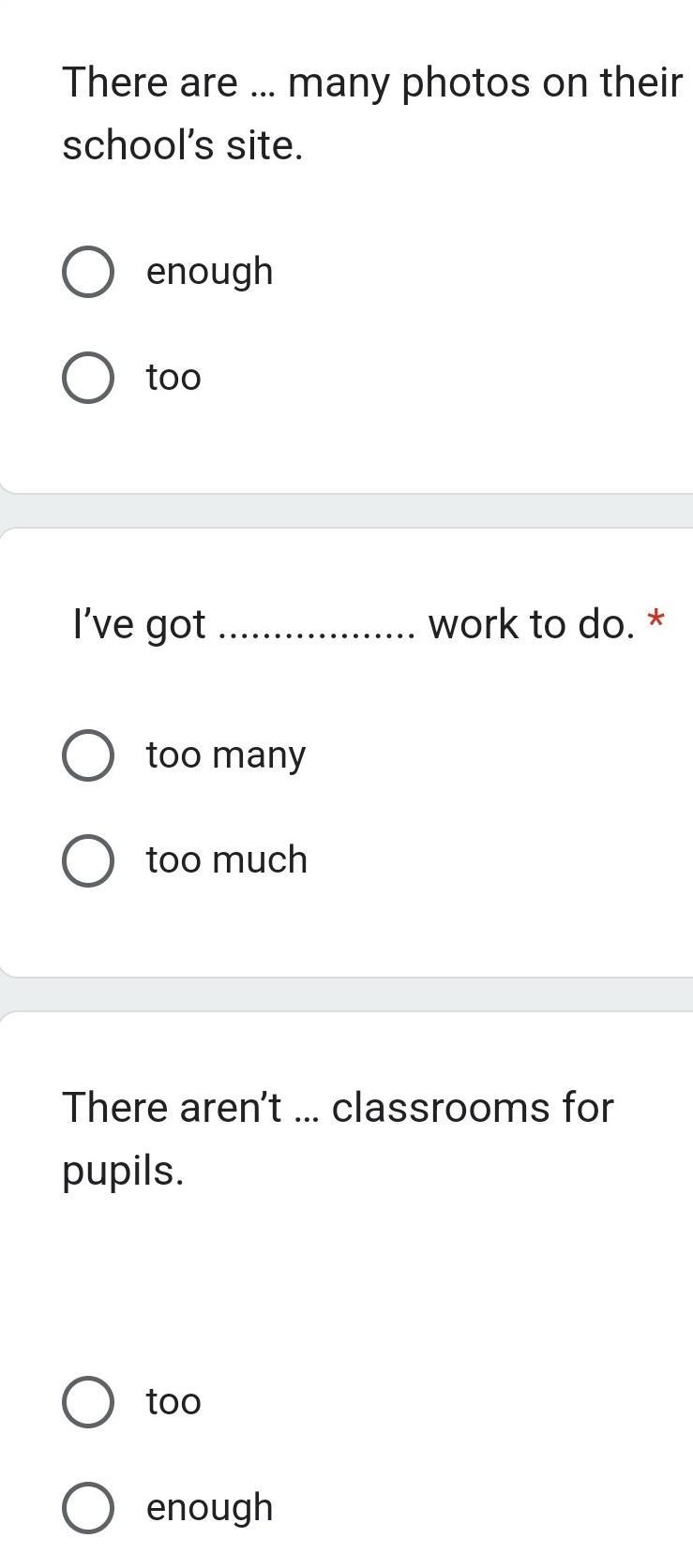Choose the 'too many' radio button
This screenshot has height=1568, width=693.
pyautogui.click(x=88, y=754)
